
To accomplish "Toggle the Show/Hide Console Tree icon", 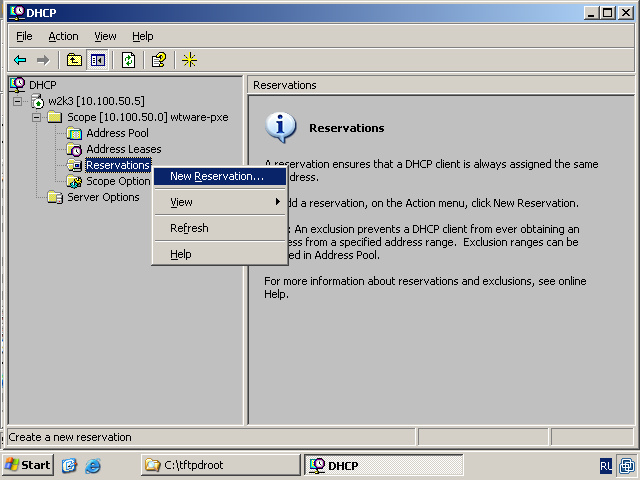I will 98,60.
